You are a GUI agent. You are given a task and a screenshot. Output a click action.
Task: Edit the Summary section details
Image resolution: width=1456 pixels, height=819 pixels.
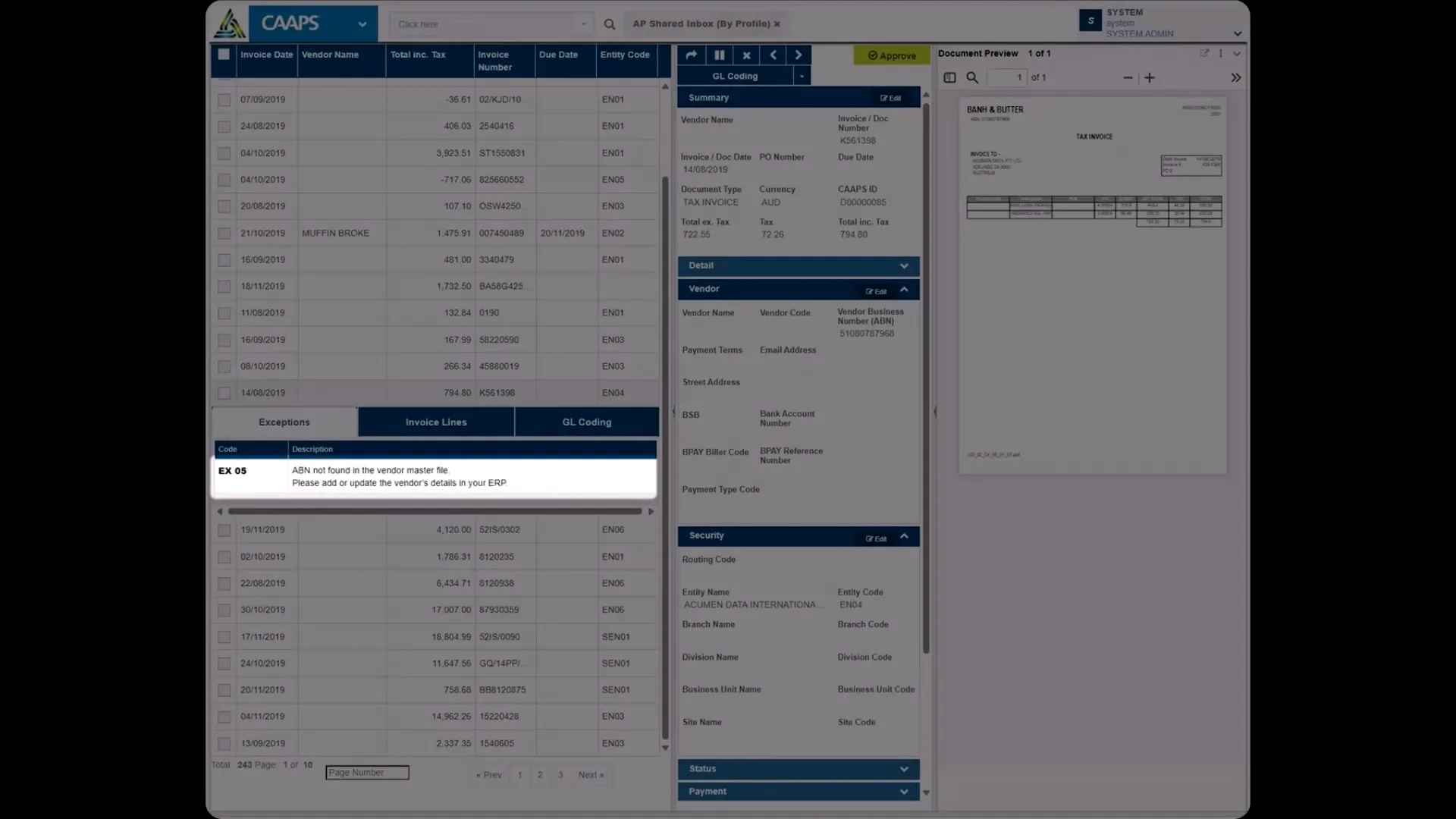(x=890, y=97)
